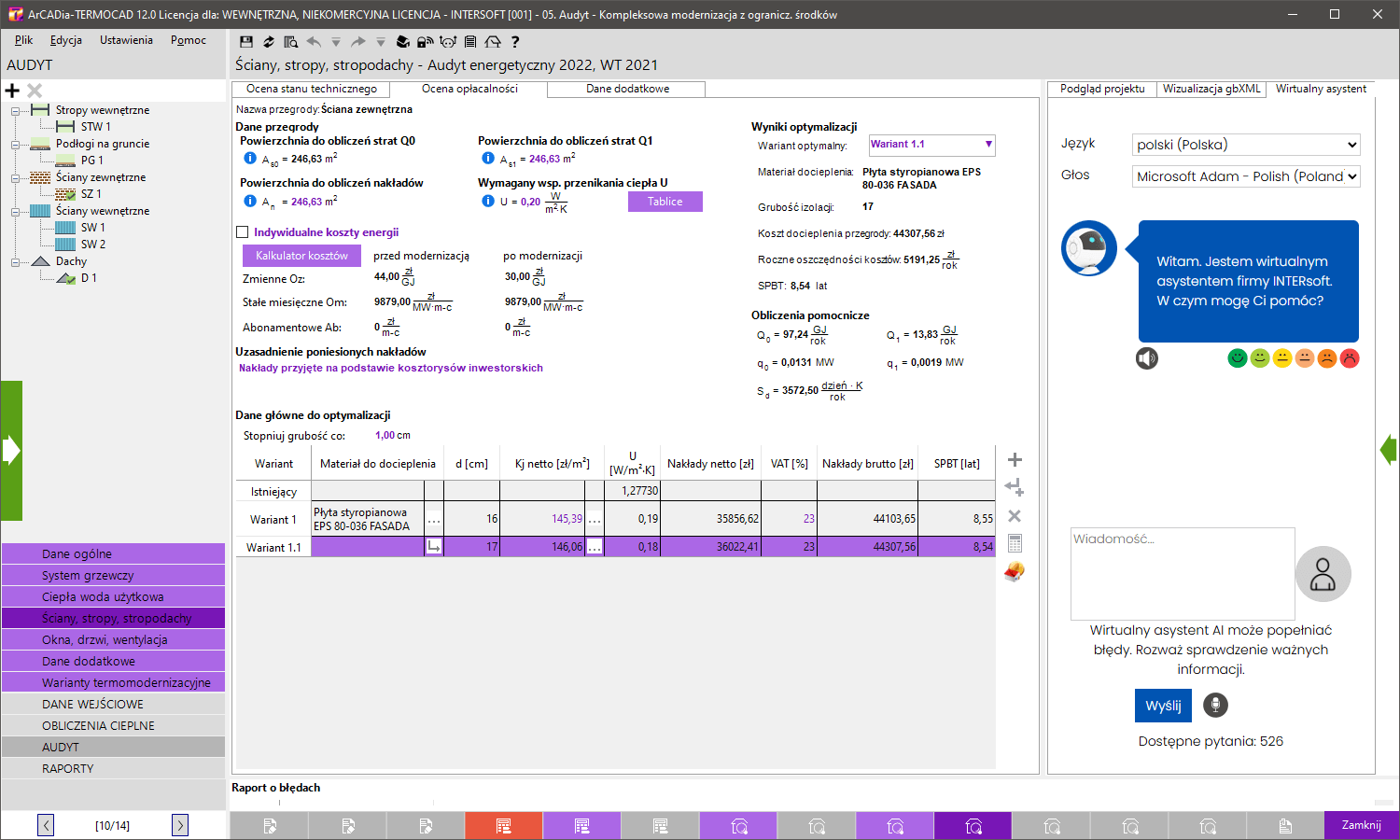Enable the Indywidualne koszty energii checkbox

pyautogui.click(x=244, y=232)
